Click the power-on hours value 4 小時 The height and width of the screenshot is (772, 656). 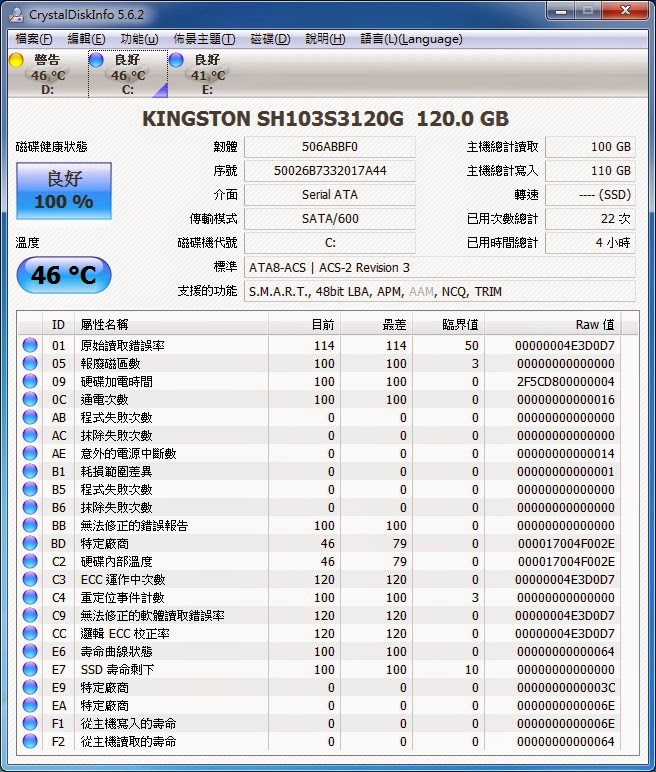(590, 243)
